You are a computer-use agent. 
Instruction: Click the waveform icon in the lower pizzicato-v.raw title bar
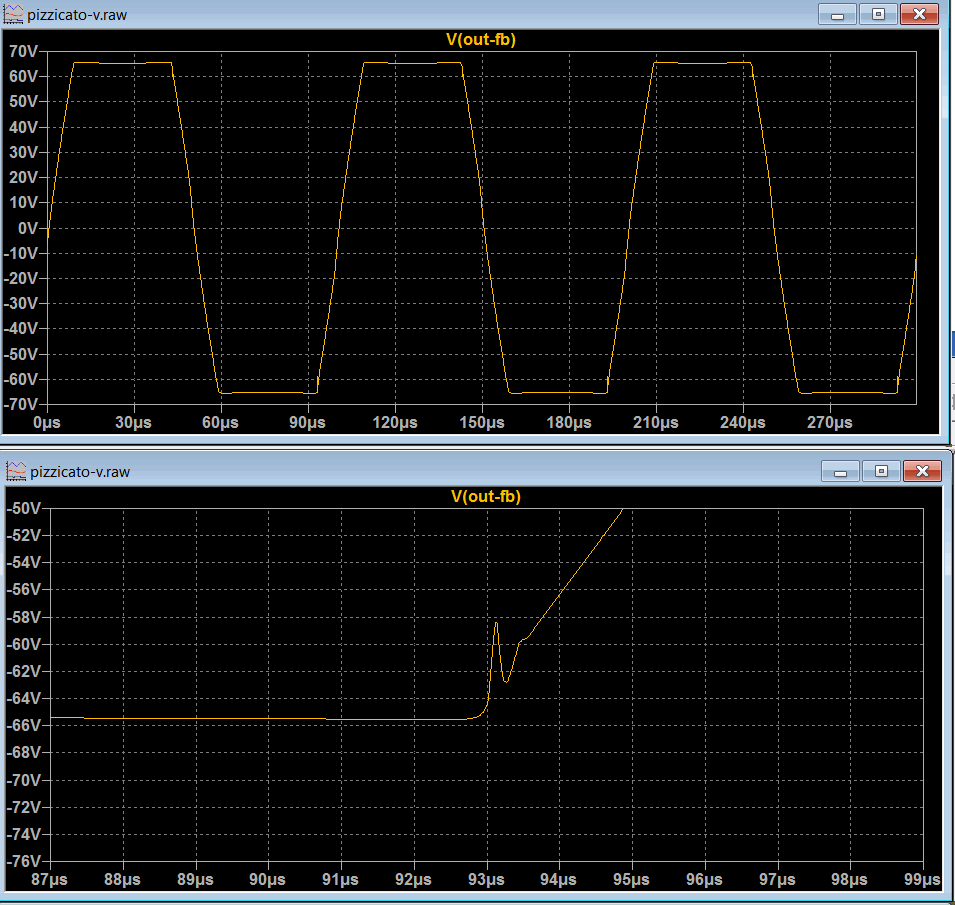click(16, 471)
